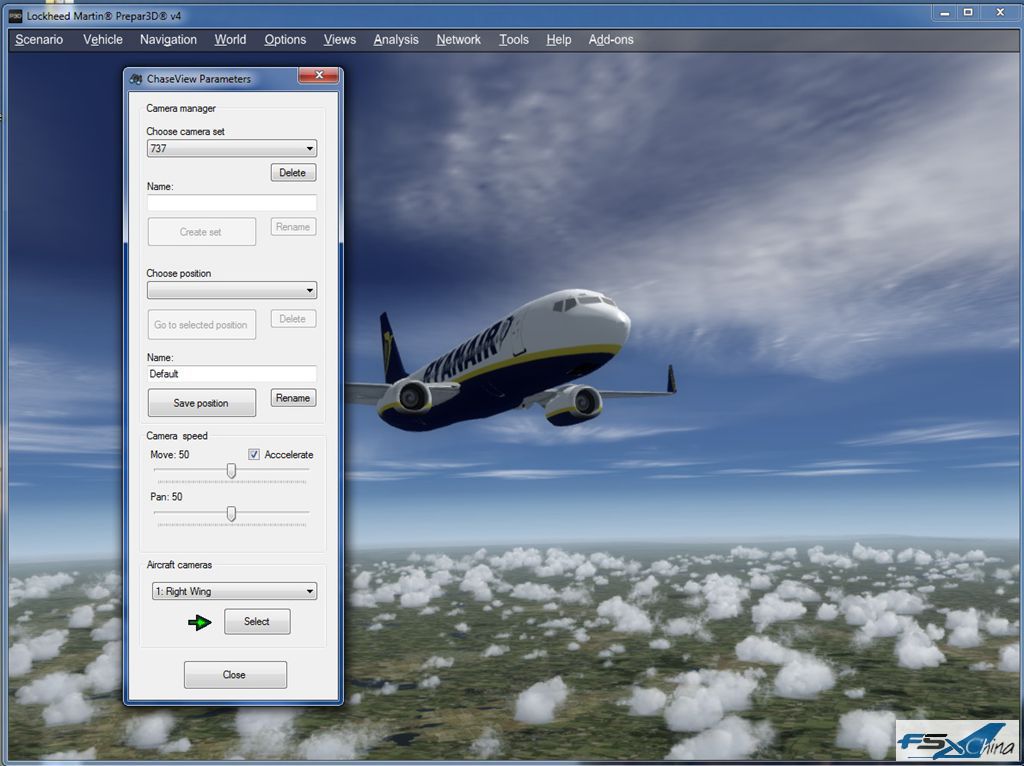Expand the Choose camera set dropdown
This screenshot has width=1024, height=766.
point(232,148)
